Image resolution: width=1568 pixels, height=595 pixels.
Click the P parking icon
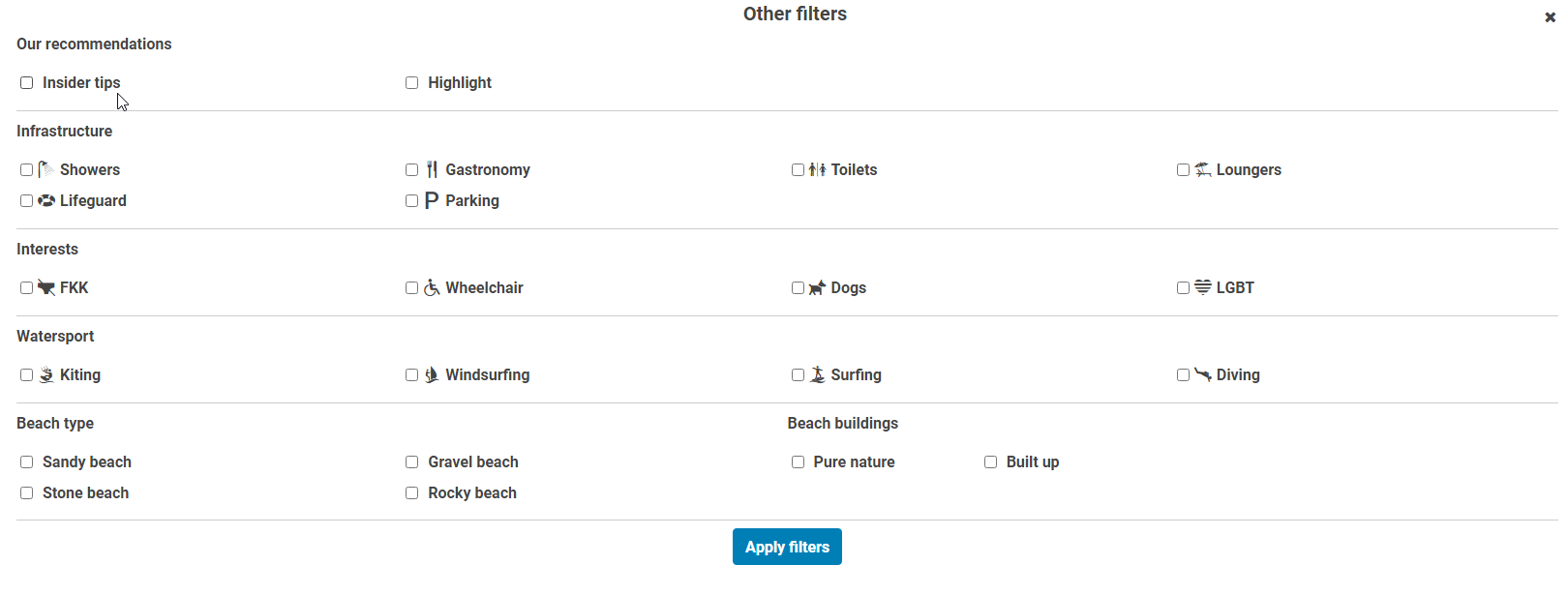(x=432, y=200)
